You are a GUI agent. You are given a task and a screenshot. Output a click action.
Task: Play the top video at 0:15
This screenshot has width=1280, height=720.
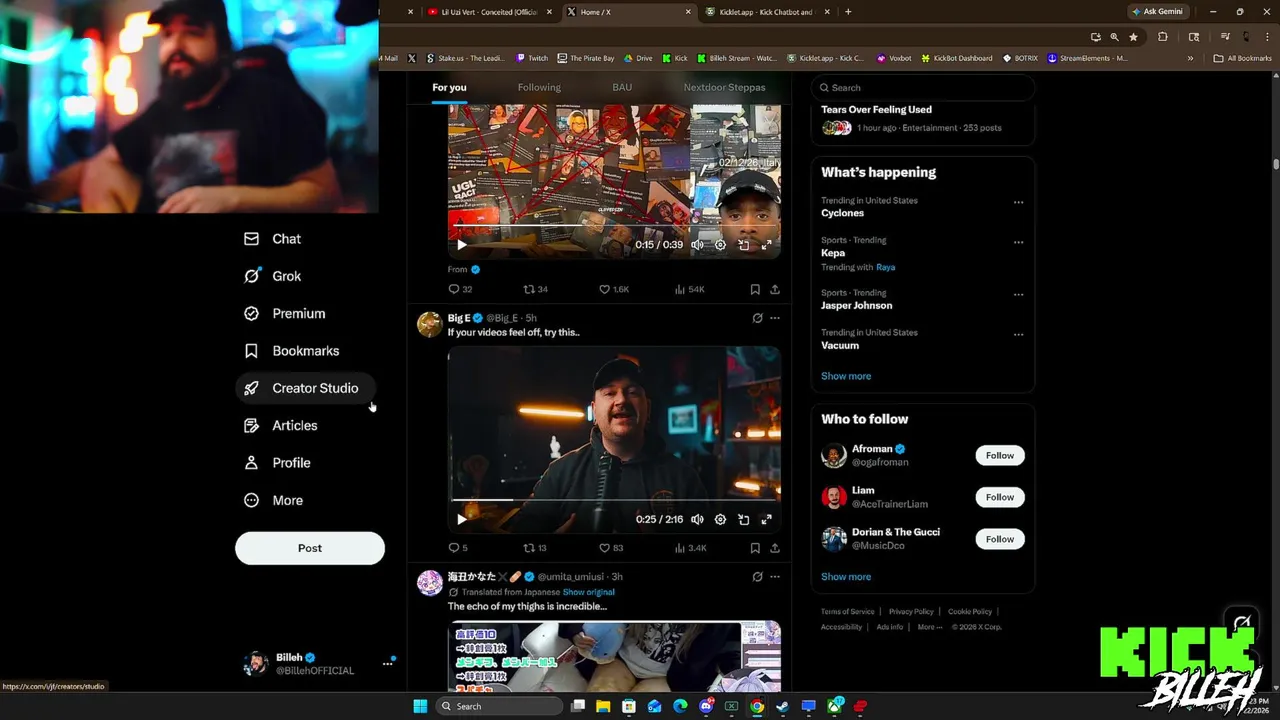[461, 245]
